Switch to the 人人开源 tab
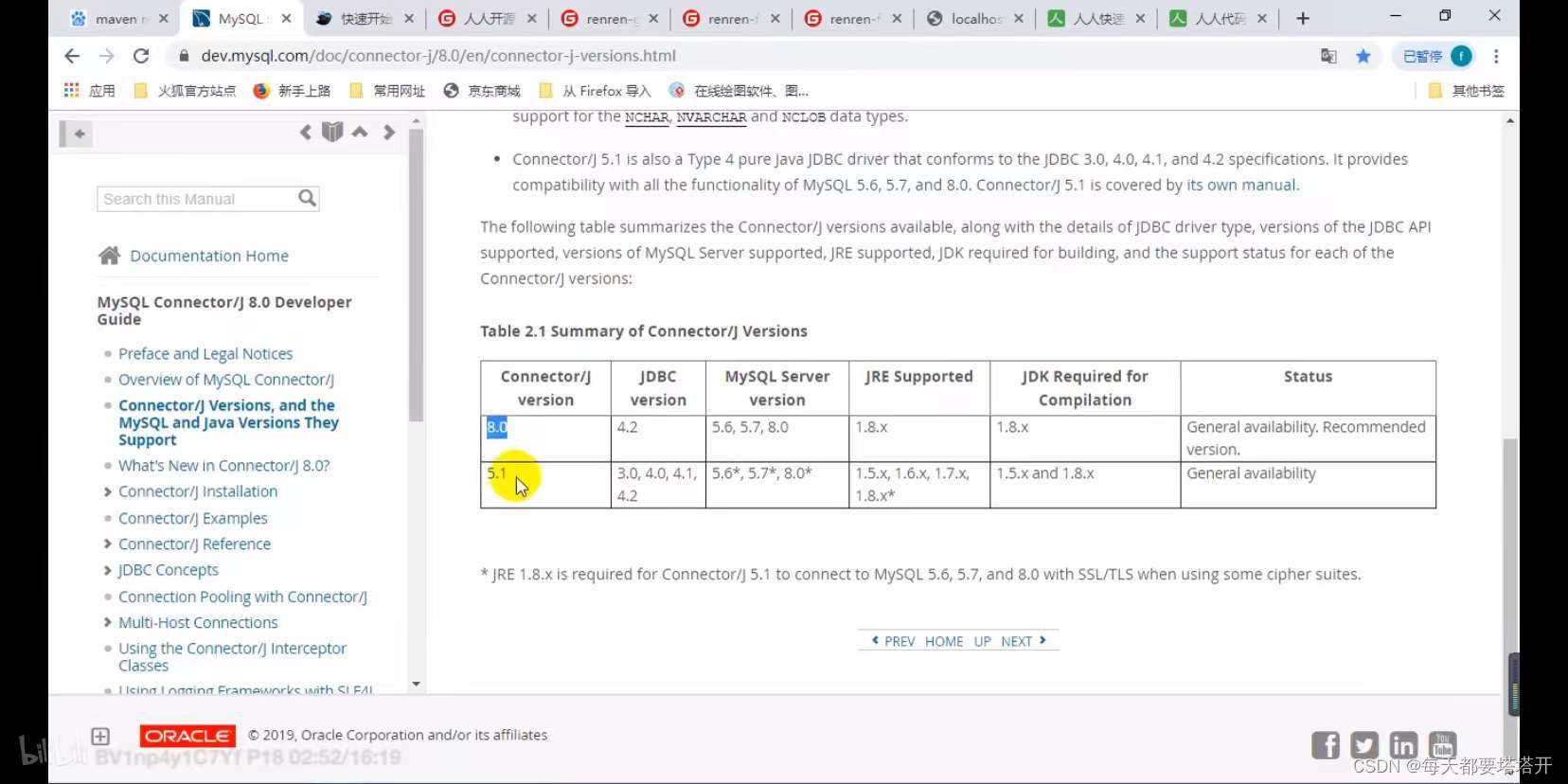This screenshot has height=784, width=1568. 487,18
